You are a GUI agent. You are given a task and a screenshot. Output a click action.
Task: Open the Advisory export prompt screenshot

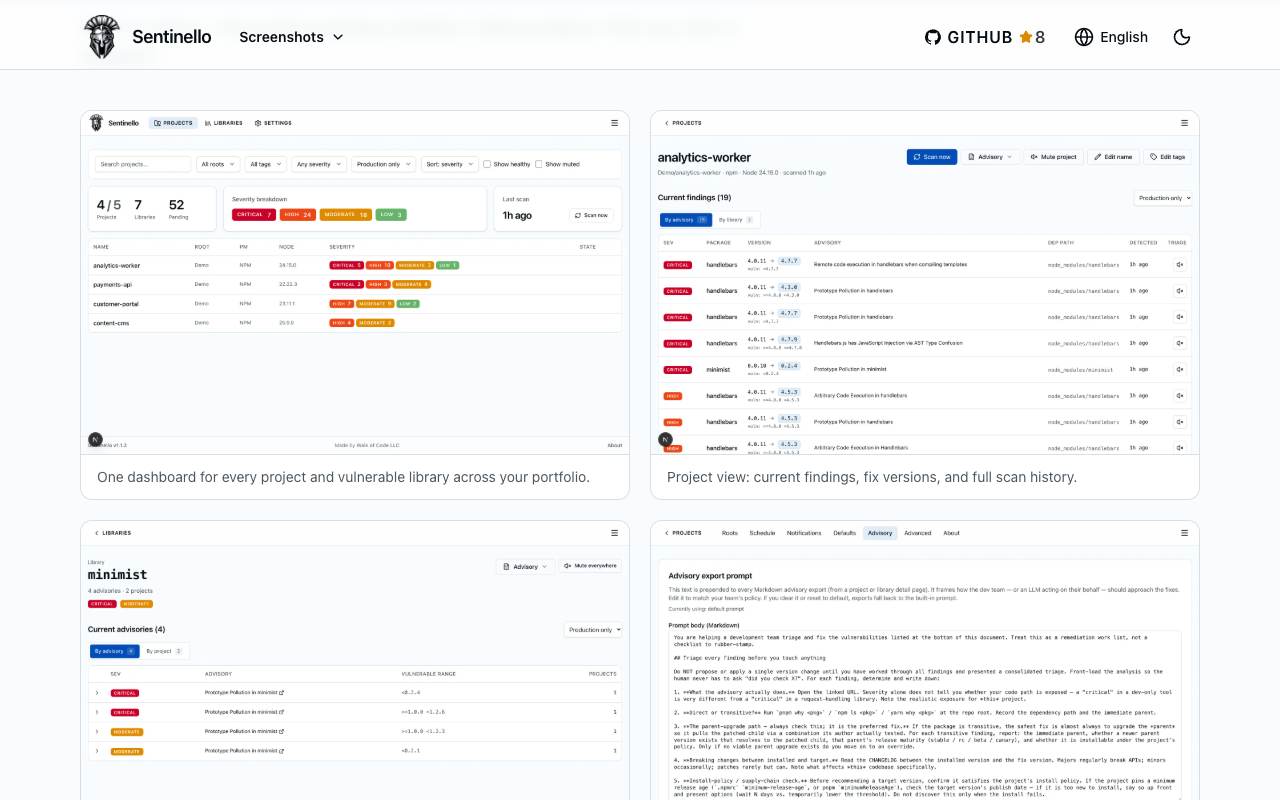(x=925, y=660)
